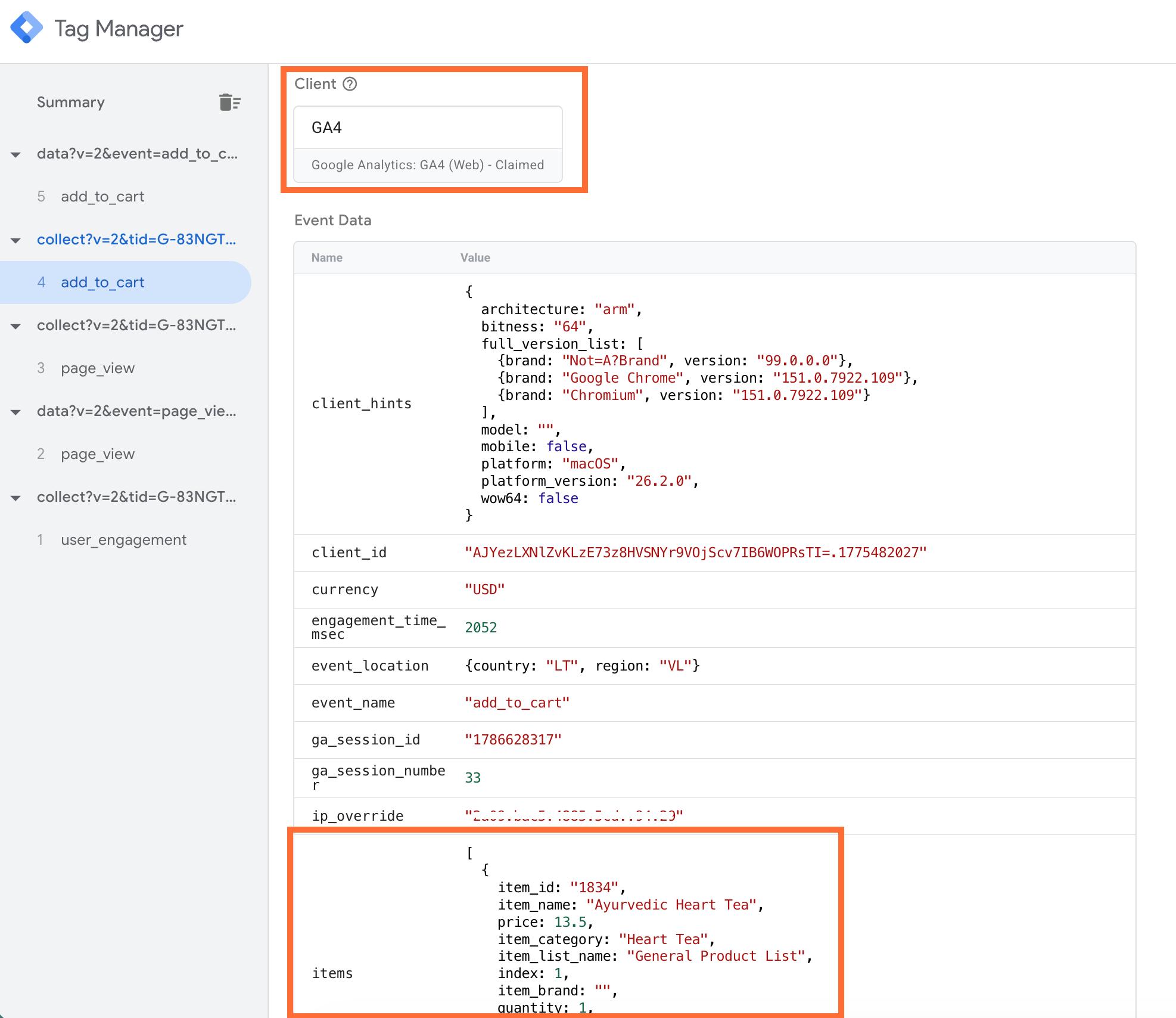The image size is (1176, 1018).
Task: Click the event_location parameter name
Action: click(x=370, y=666)
